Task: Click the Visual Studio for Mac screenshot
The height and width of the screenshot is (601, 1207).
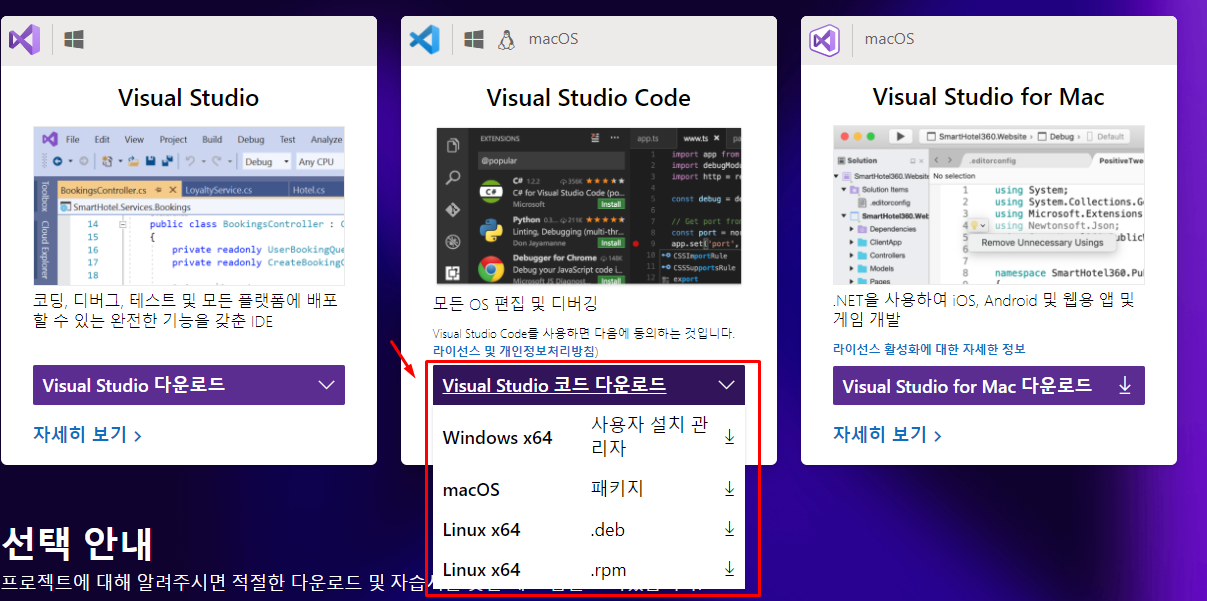Action: [989, 205]
